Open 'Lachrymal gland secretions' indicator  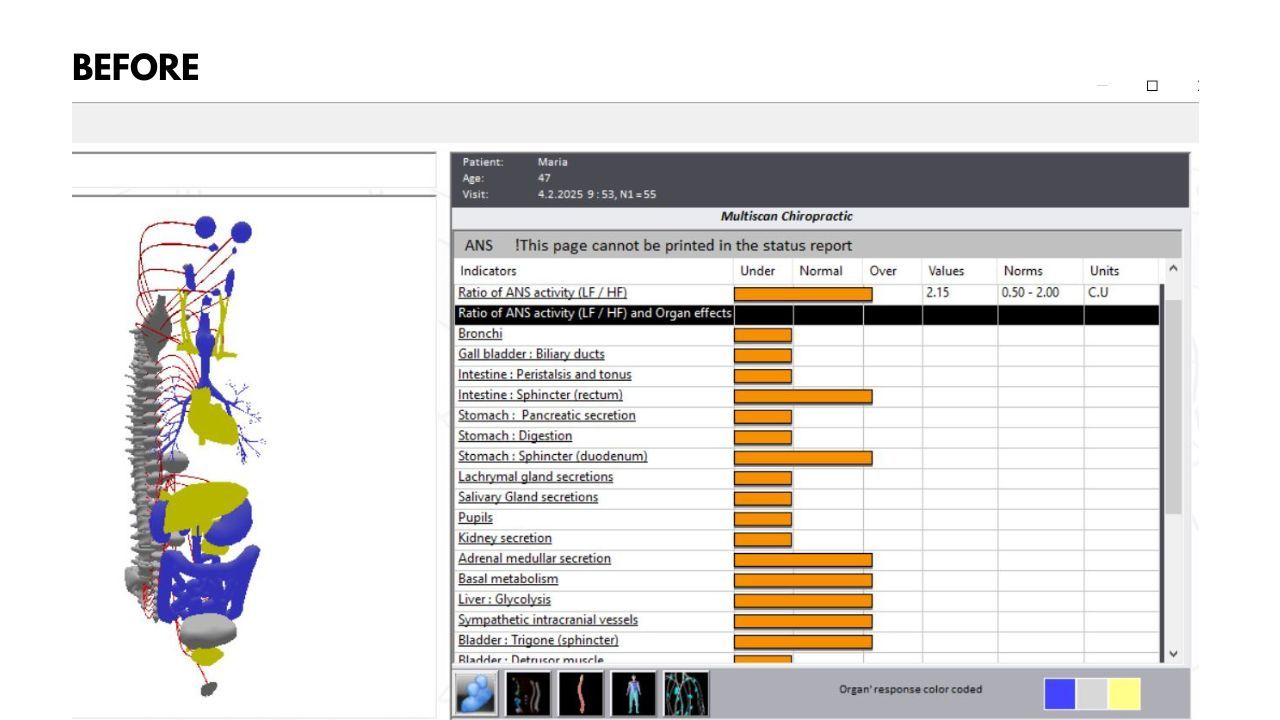[x=536, y=477]
